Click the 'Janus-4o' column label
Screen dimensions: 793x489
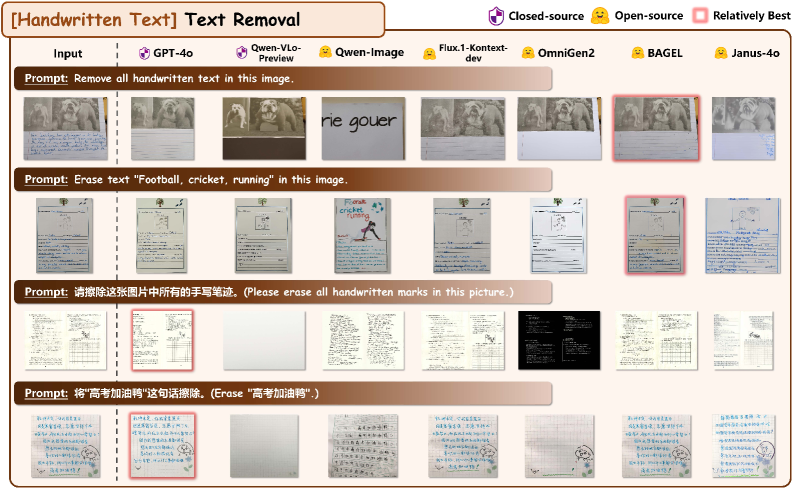click(x=755, y=53)
